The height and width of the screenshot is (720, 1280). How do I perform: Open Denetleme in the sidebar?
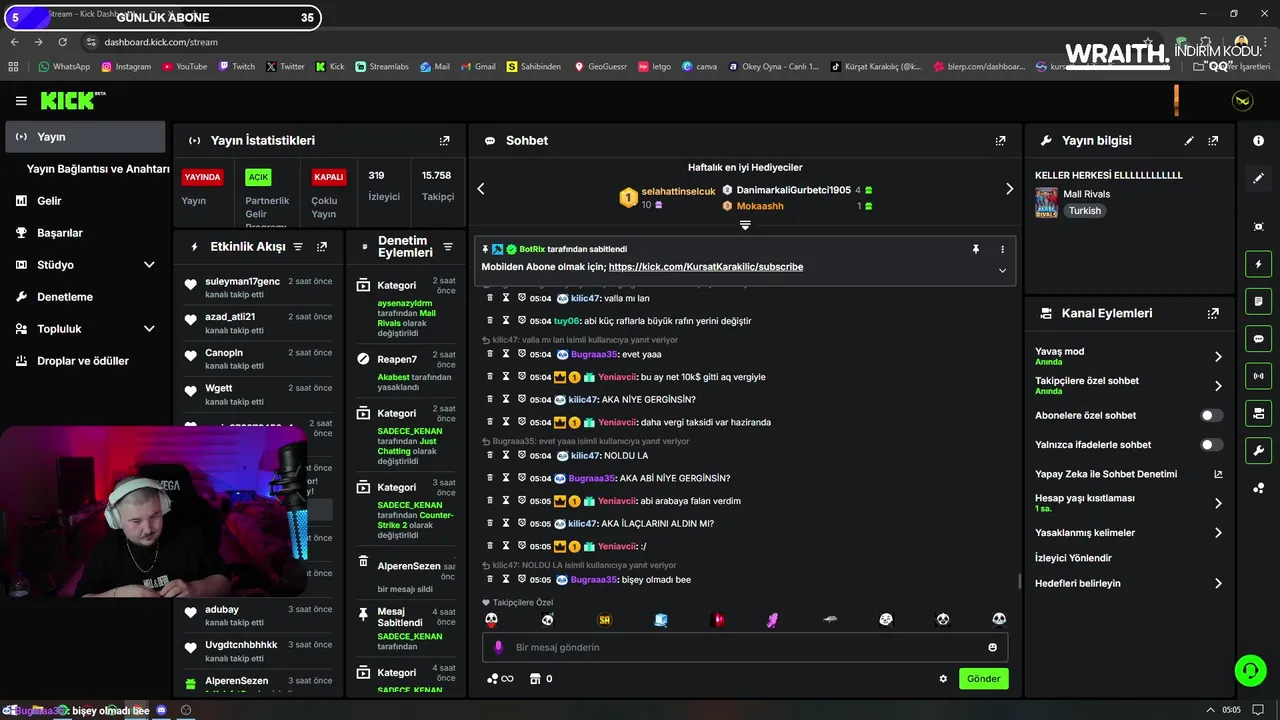pyautogui.click(x=65, y=297)
